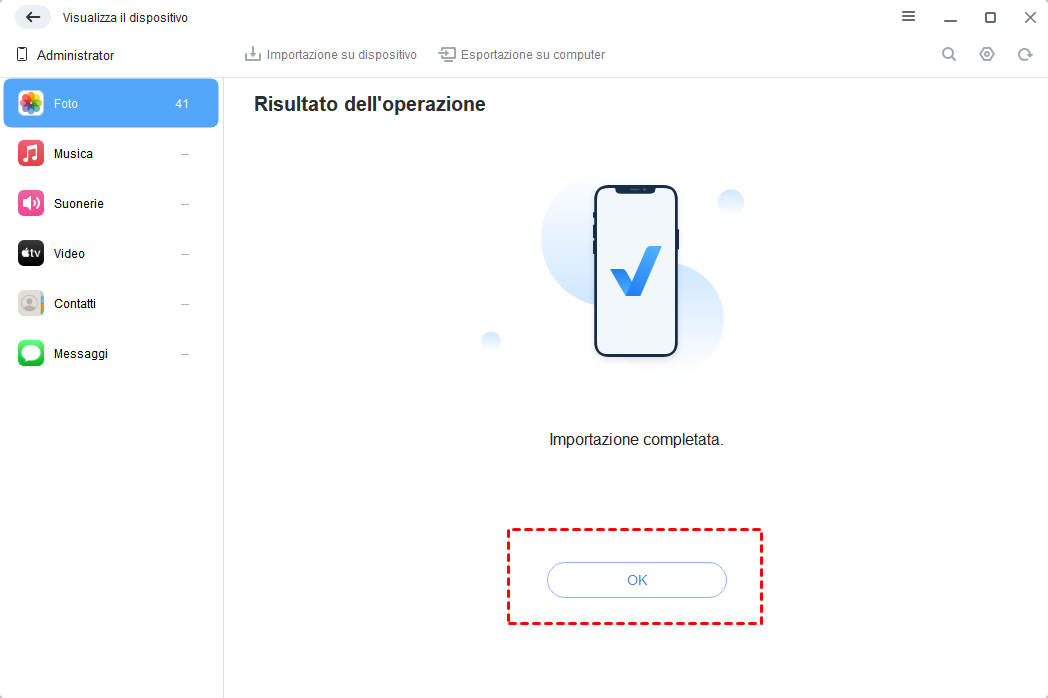Confirm with the OK button
The width and height of the screenshot is (1048, 698).
click(x=637, y=580)
